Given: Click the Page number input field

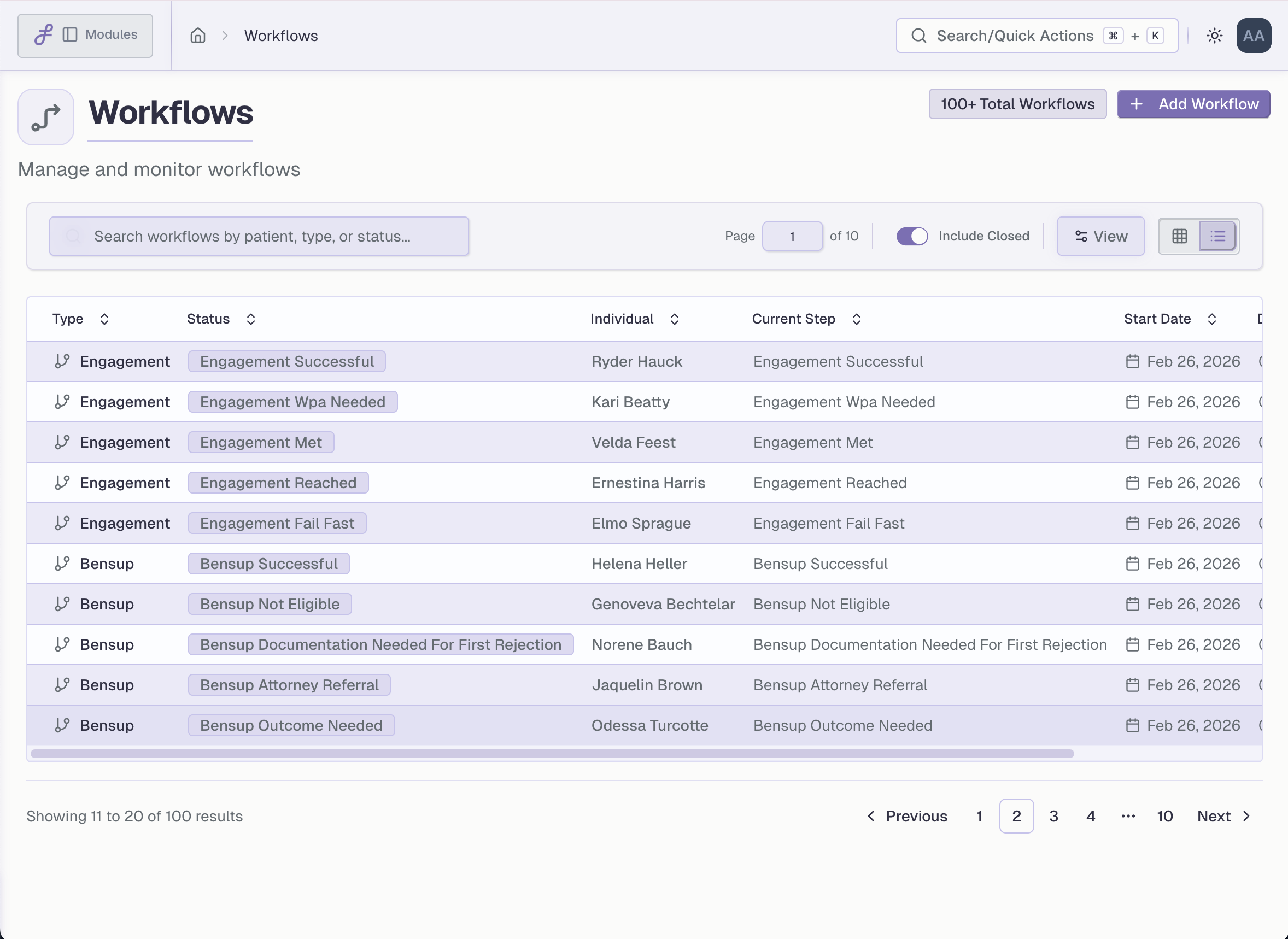Looking at the screenshot, I should (792, 236).
